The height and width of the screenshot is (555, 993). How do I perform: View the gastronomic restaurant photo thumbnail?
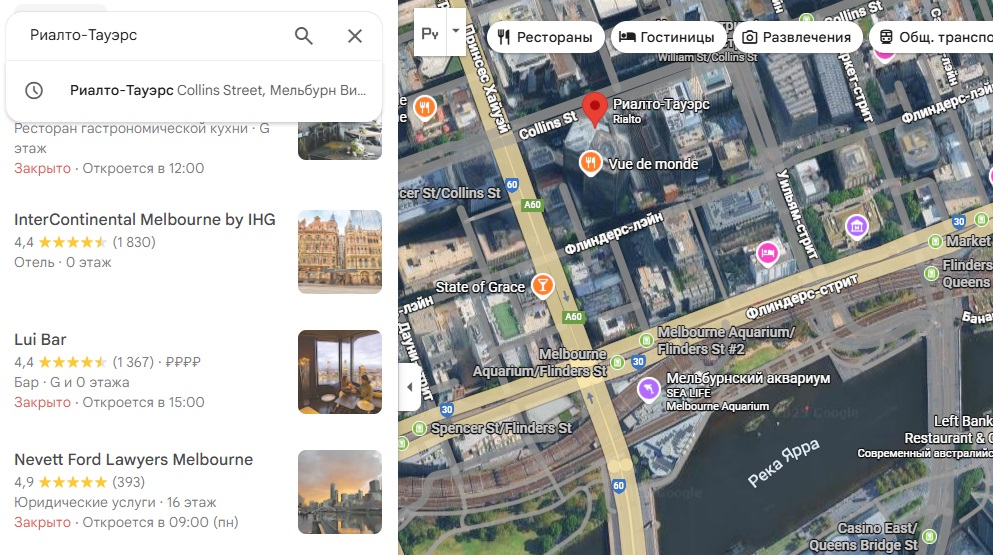(340, 141)
